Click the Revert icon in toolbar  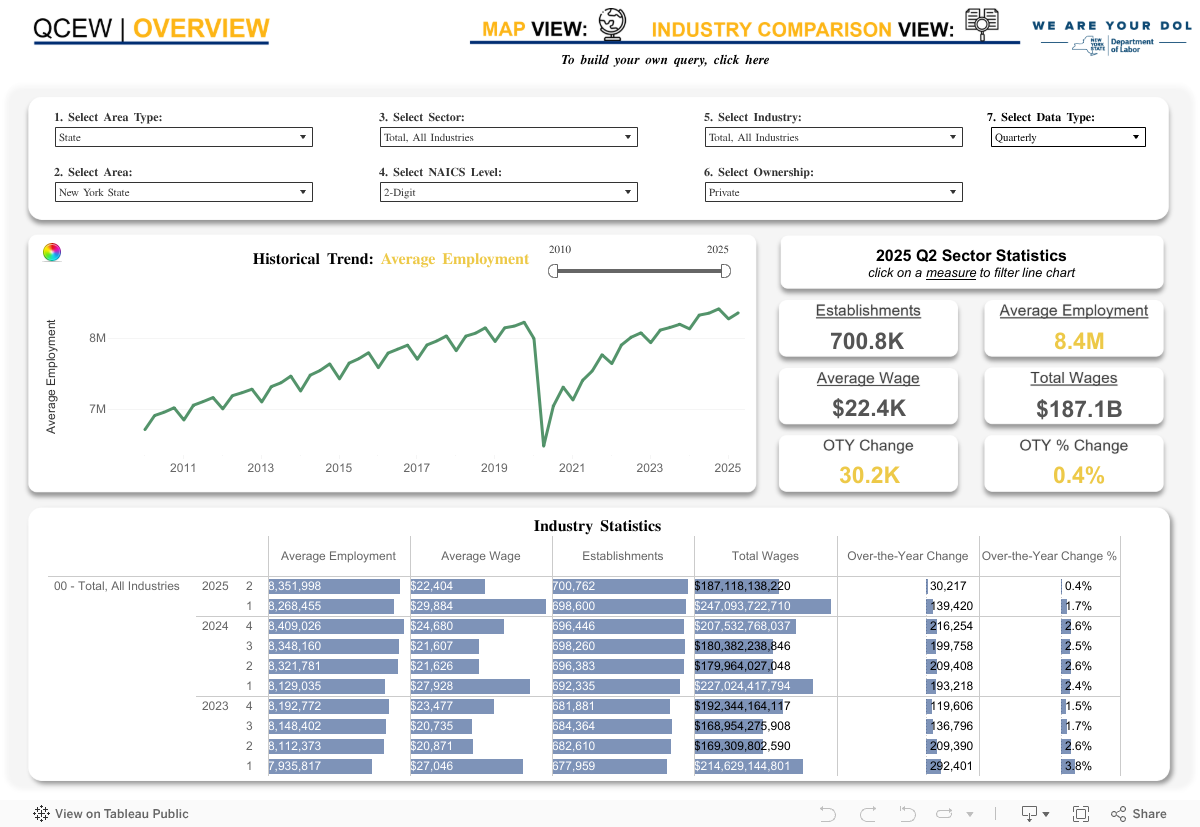(x=907, y=813)
